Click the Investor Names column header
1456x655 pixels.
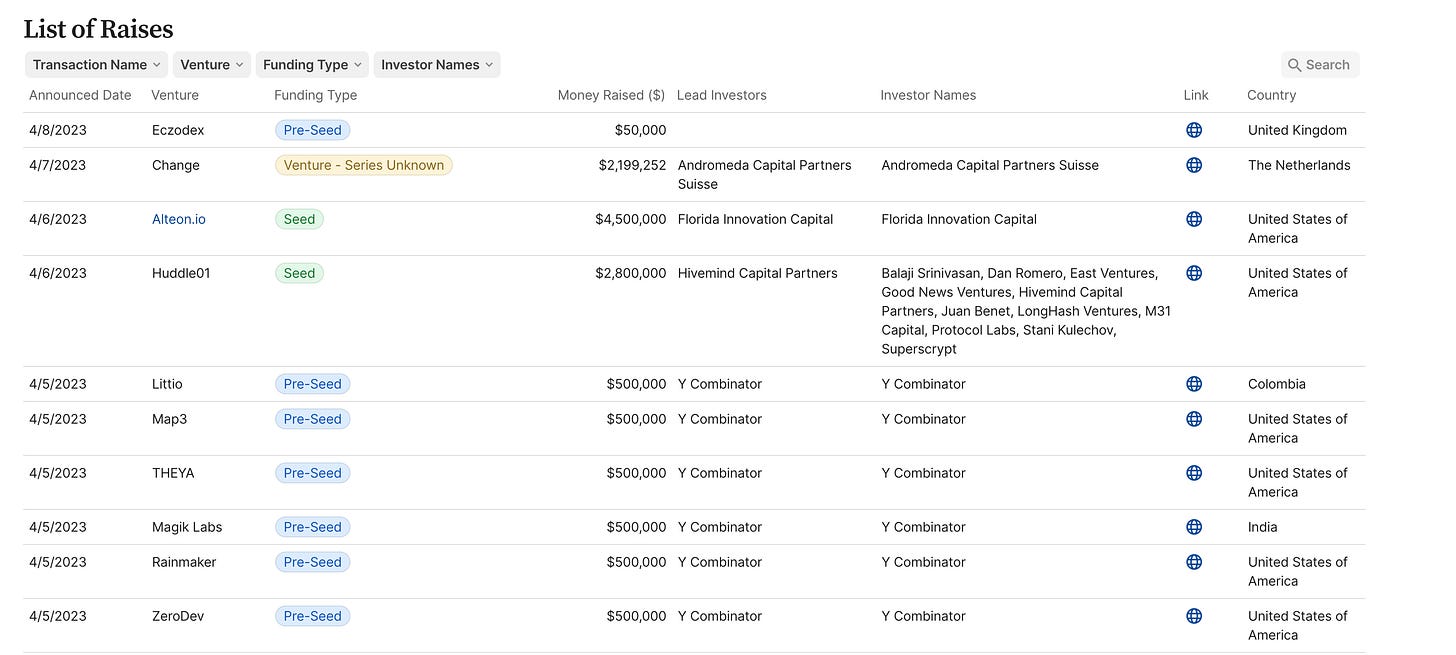928,95
